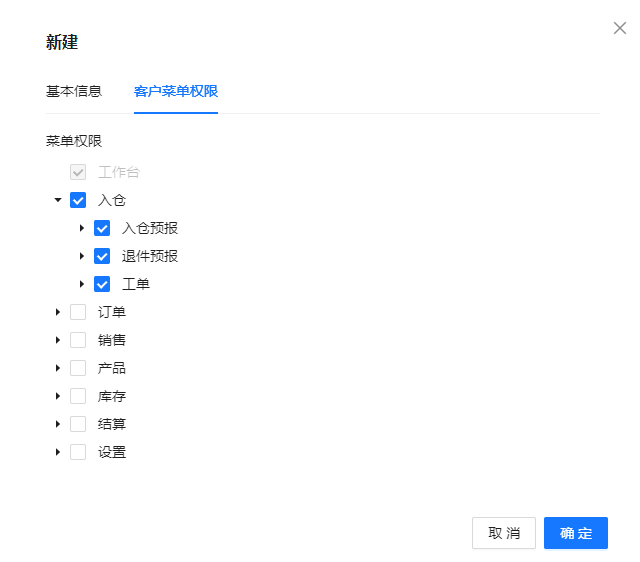Expand the 产品 tree node
The width and height of the screenshot is (640, 562).
pos(58,368)
